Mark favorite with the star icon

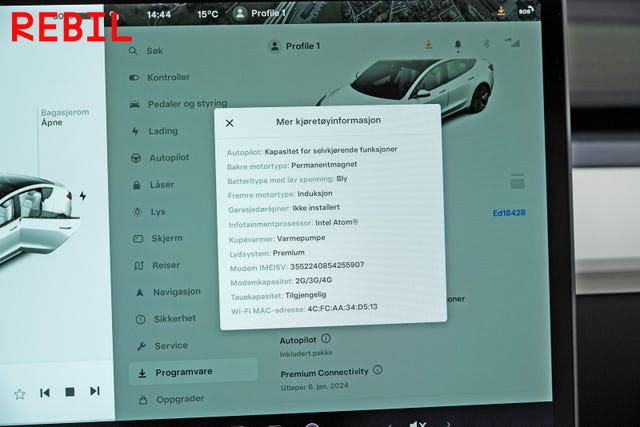[x=20, y=394]
